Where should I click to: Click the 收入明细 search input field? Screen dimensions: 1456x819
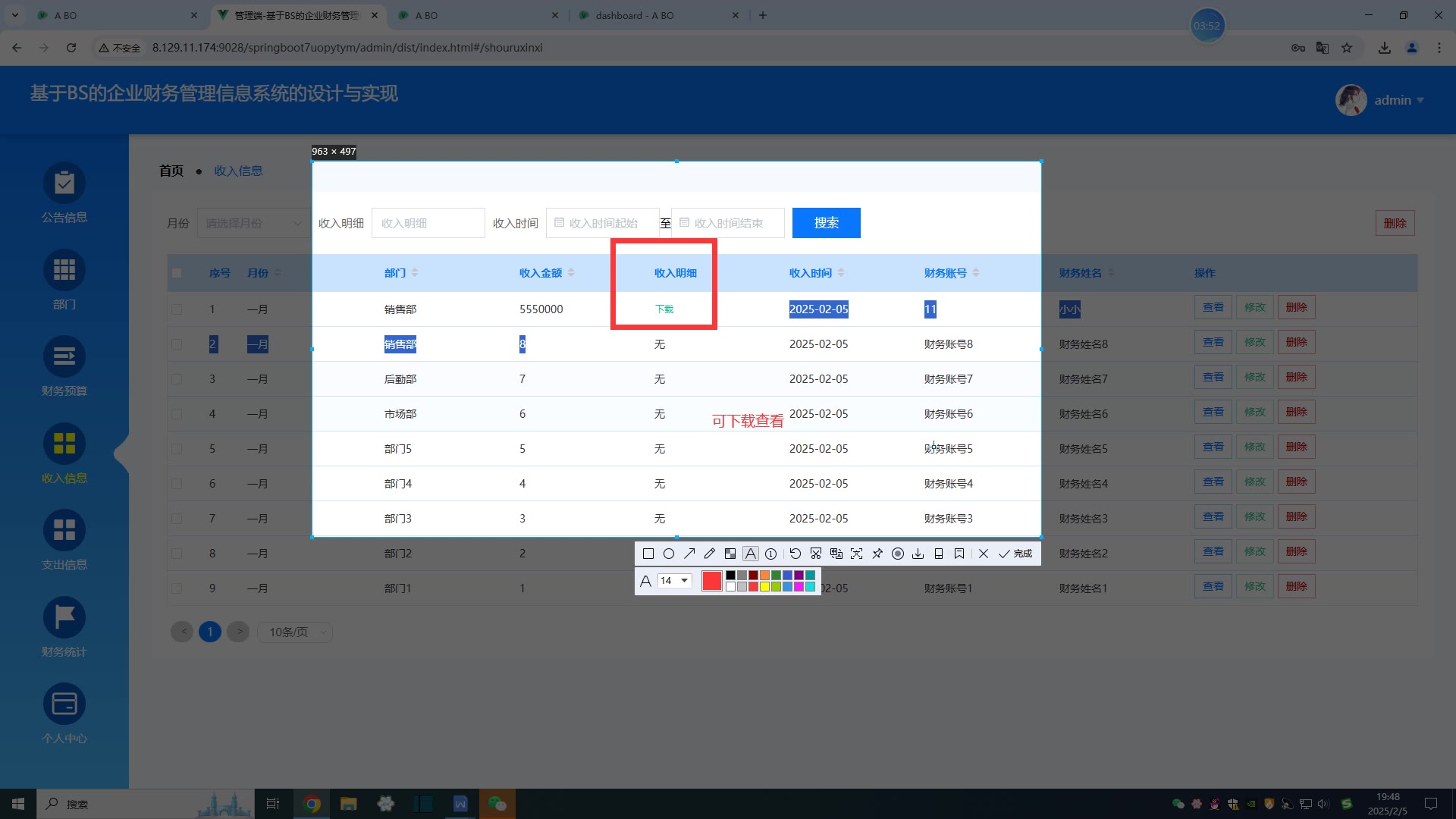click(428, 223)
